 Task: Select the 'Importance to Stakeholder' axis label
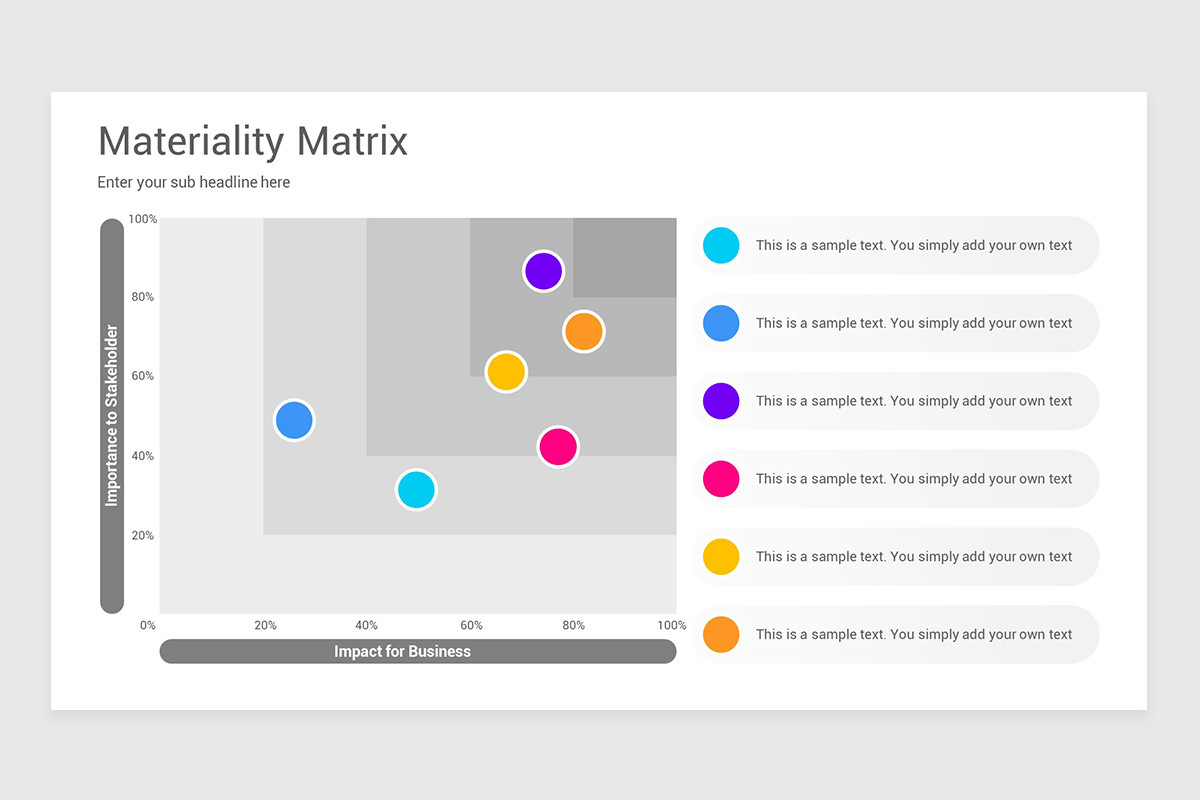tap(112, 415)
